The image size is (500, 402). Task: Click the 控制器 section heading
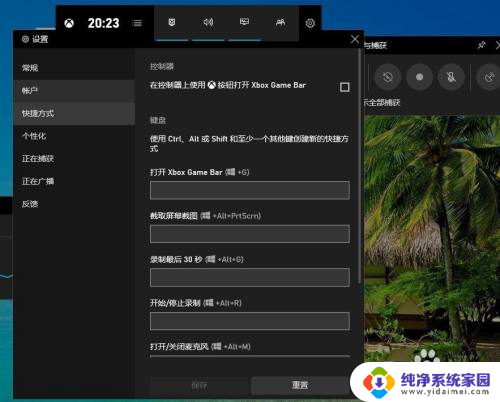point(162,66)
